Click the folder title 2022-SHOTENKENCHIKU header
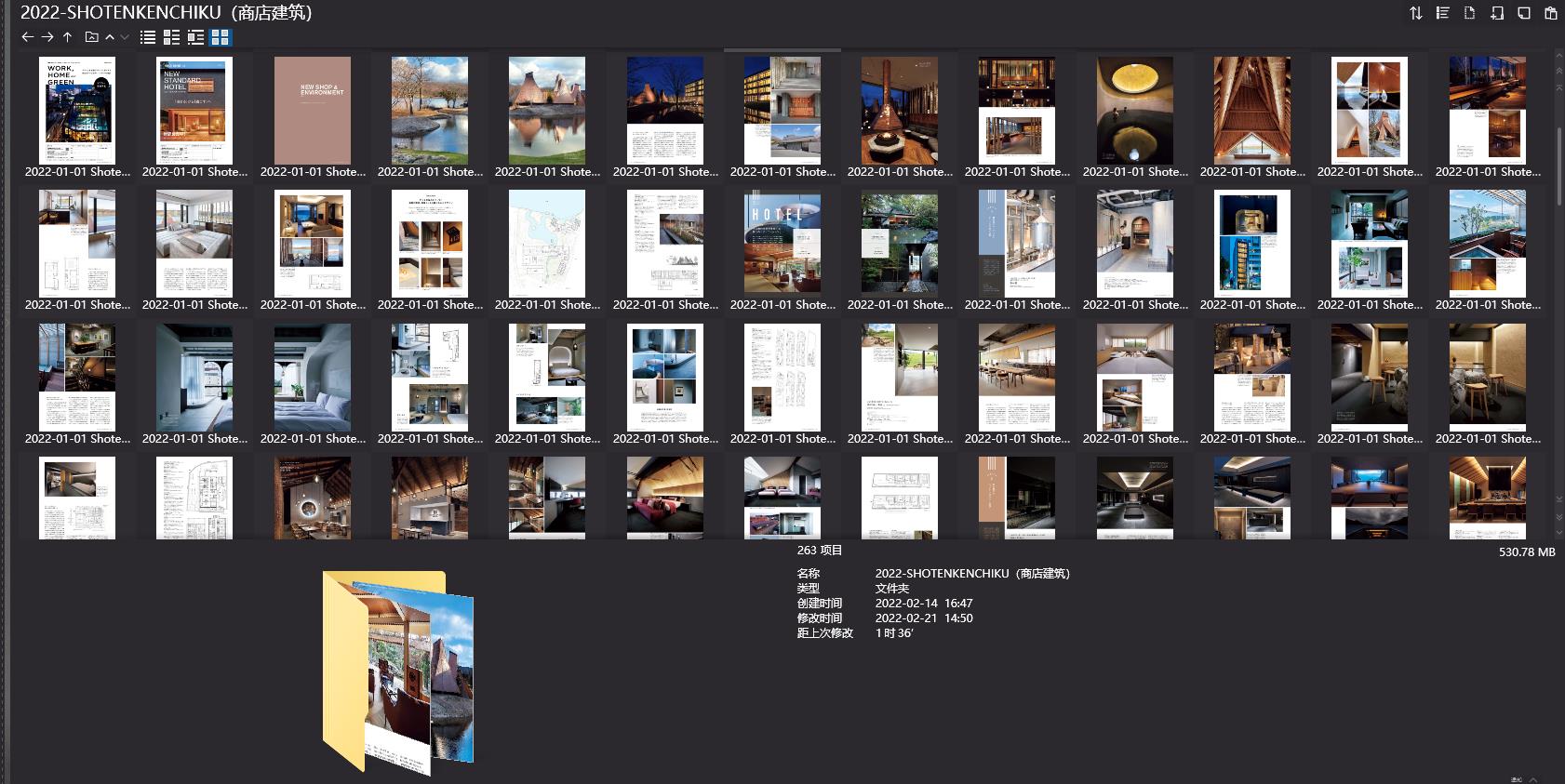The height and width of the screenshot is (784, 1565). click(x=167, y=12)
